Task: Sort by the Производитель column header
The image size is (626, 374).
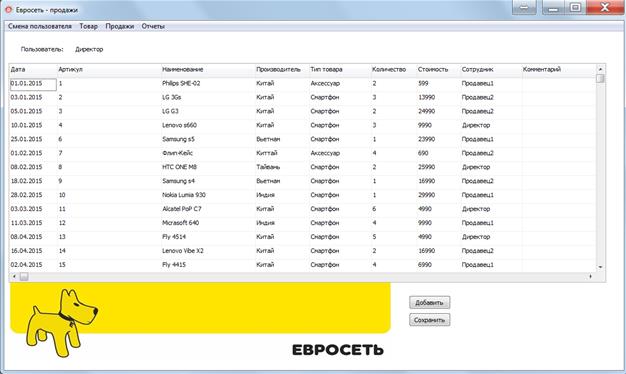Action: click(282, 69)
